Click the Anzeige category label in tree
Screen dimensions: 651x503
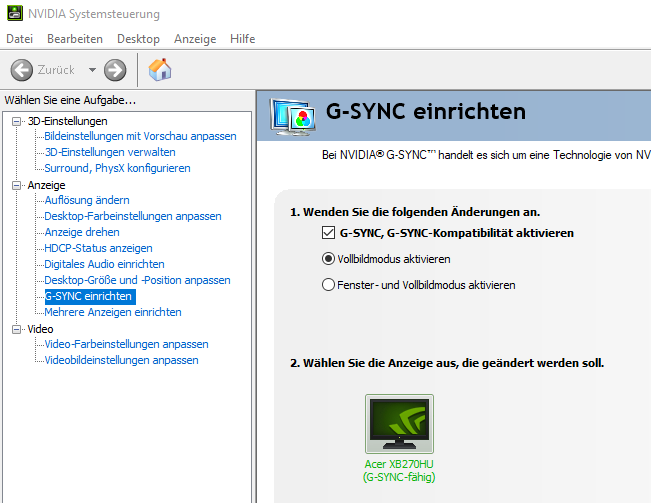point(46,185)
